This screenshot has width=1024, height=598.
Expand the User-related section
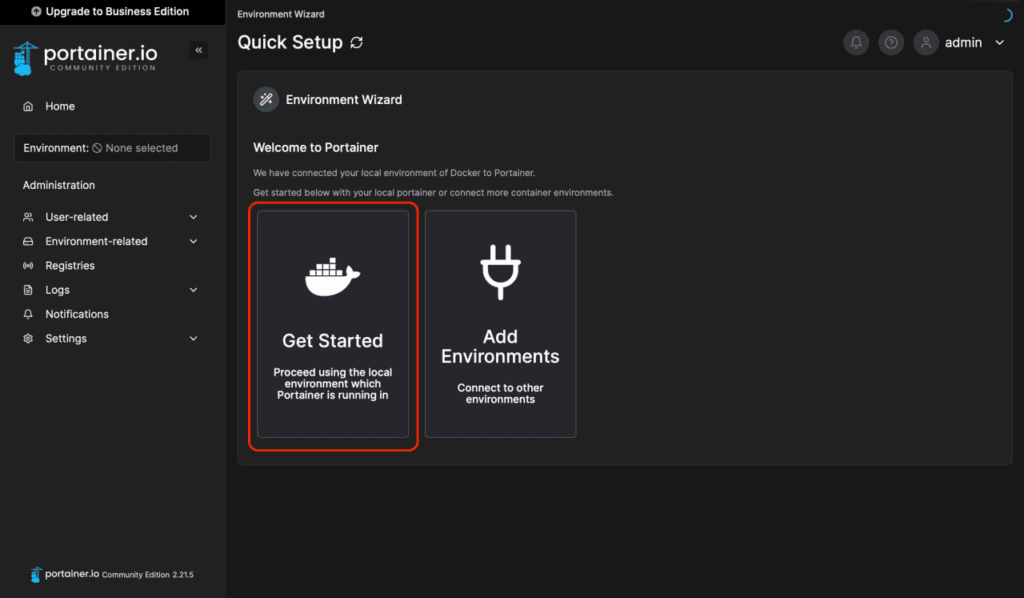pyautogui.click(x=193, y=217)
